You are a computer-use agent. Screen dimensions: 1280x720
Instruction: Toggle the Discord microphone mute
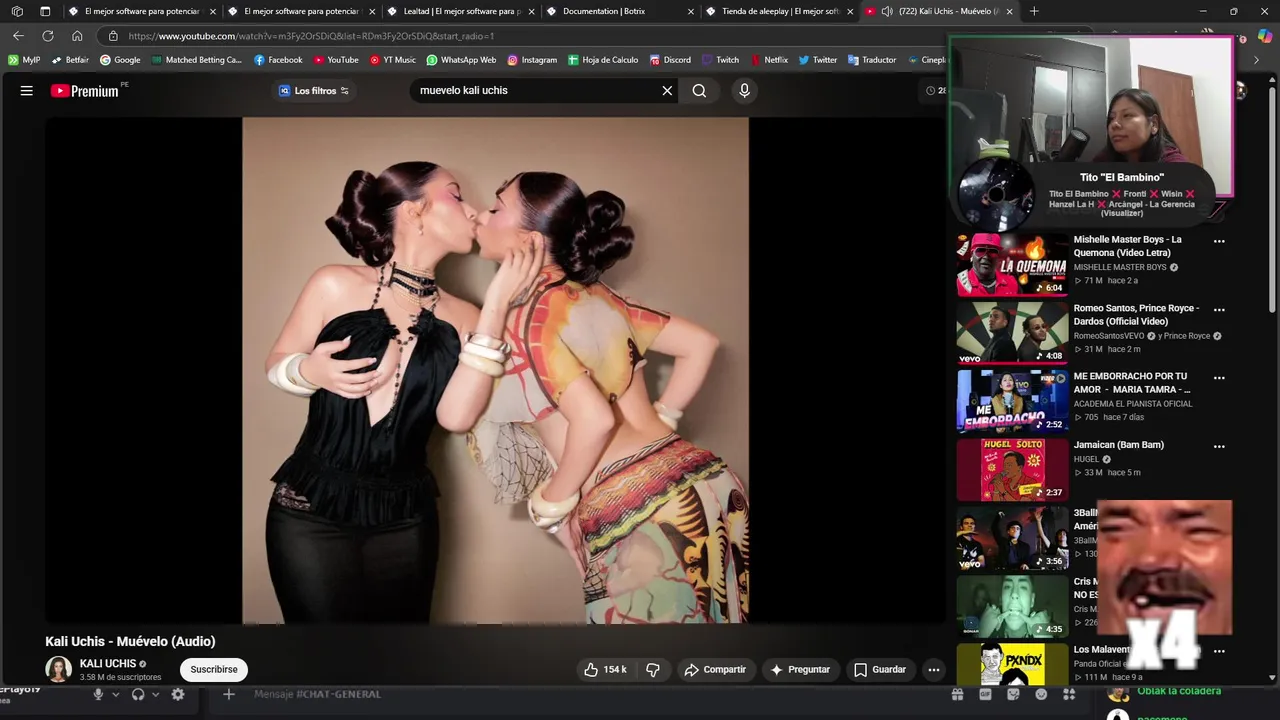point(98,694)
